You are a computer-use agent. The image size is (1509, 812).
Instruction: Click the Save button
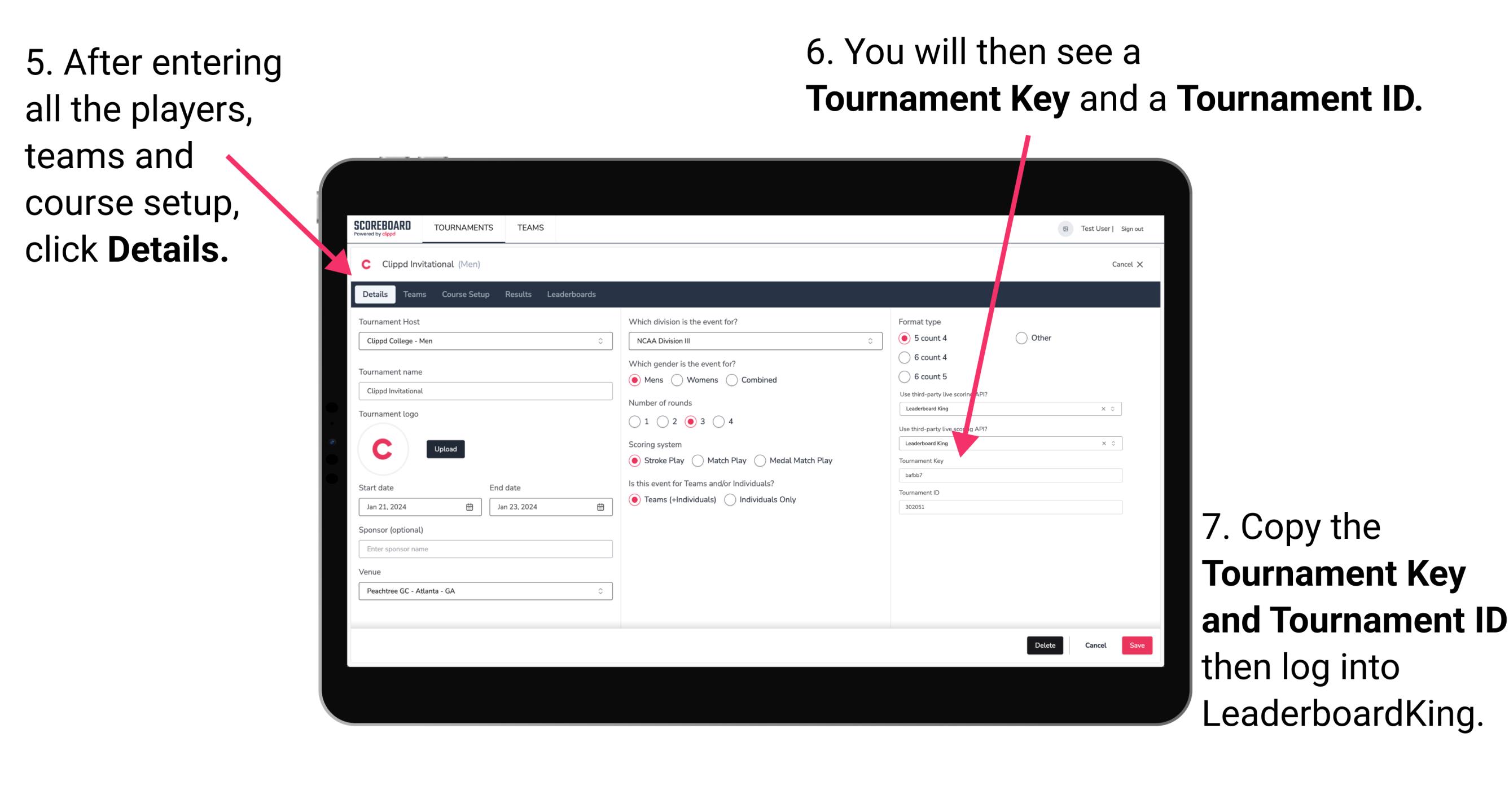(x=1140, y=645)
